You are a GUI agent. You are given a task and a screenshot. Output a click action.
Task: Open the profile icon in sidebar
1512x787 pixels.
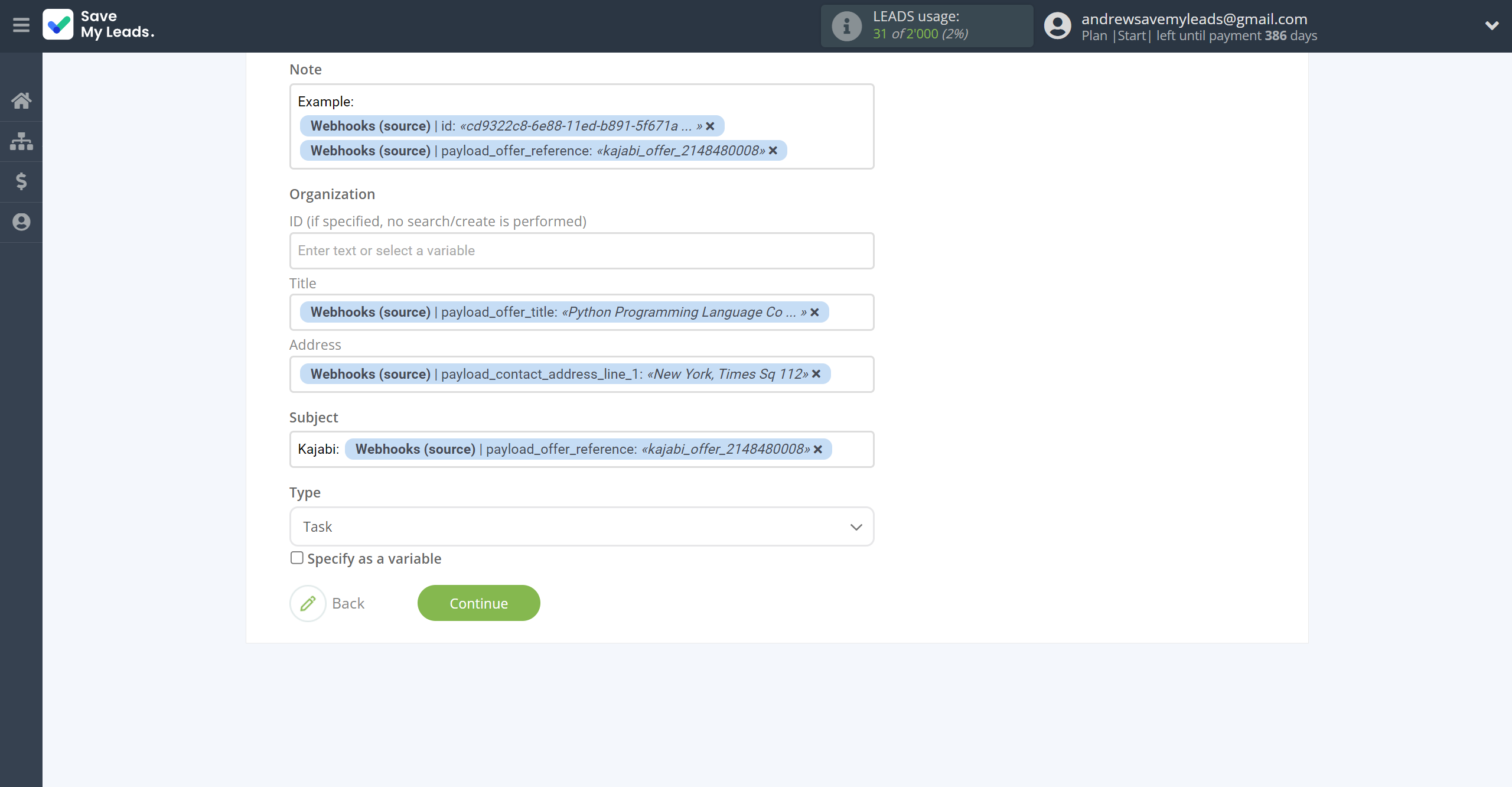(x=21, y=222)
